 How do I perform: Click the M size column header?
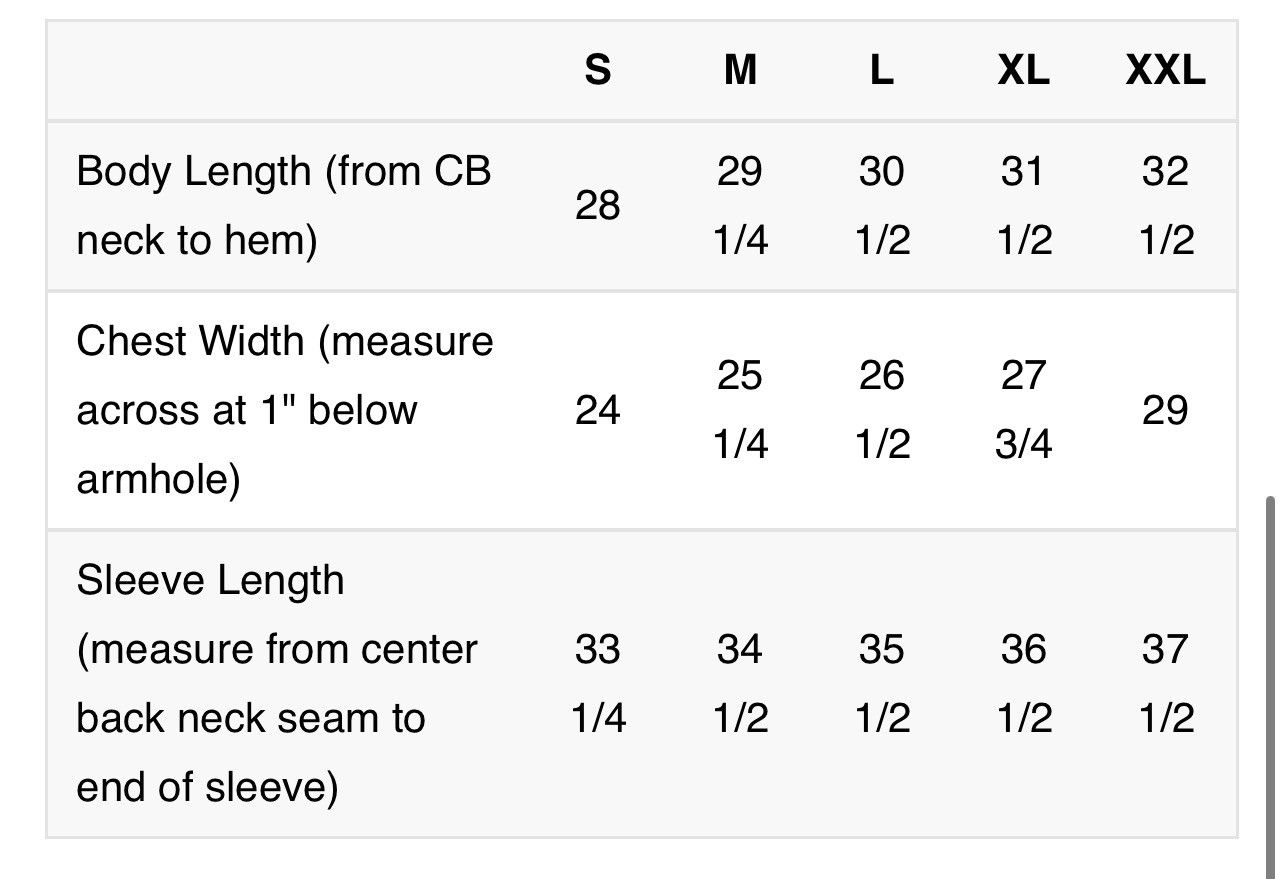click(740, 71)
